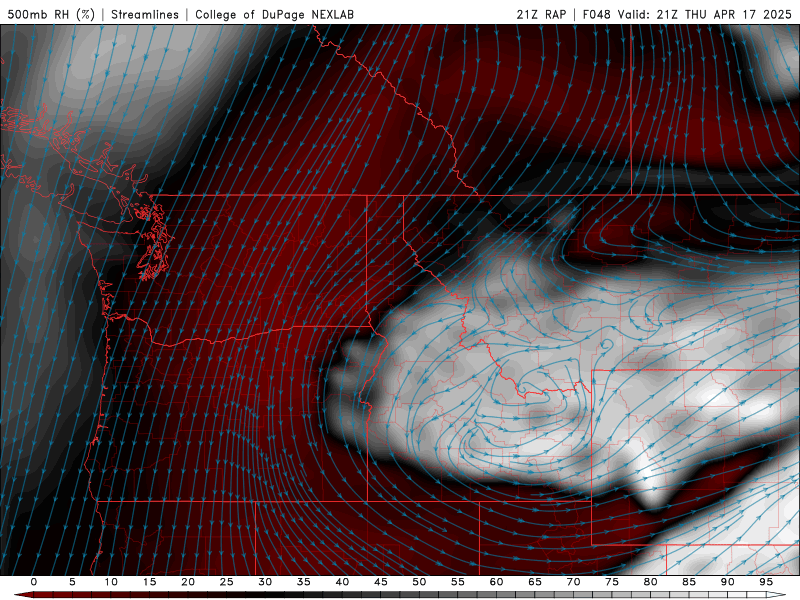
Task: Click the "F048" forecast hour text
Action: (x=596, y=14)
